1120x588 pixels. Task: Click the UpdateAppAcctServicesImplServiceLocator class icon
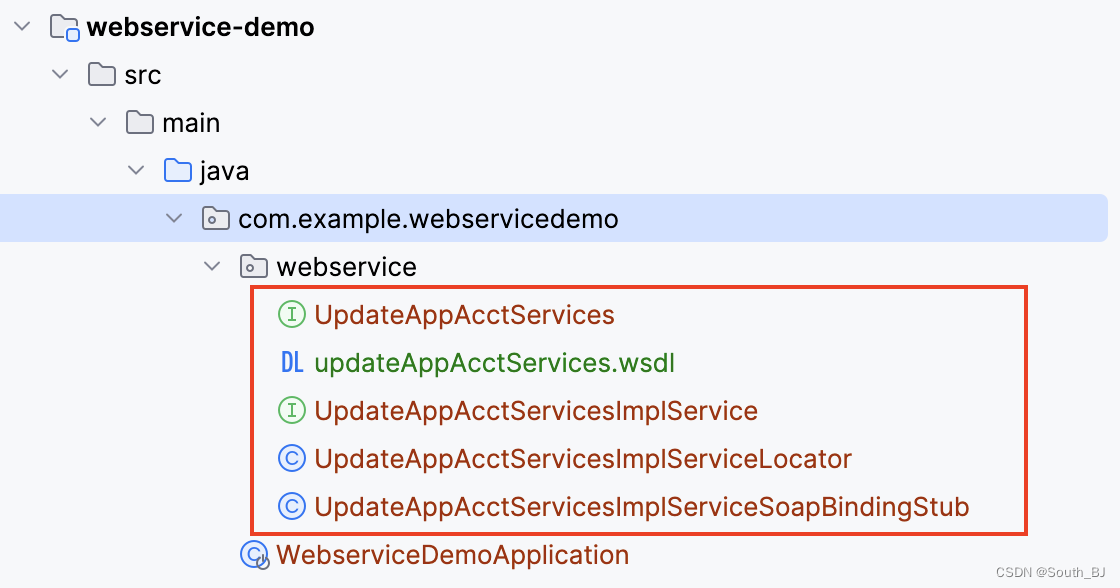click(291, 458)
